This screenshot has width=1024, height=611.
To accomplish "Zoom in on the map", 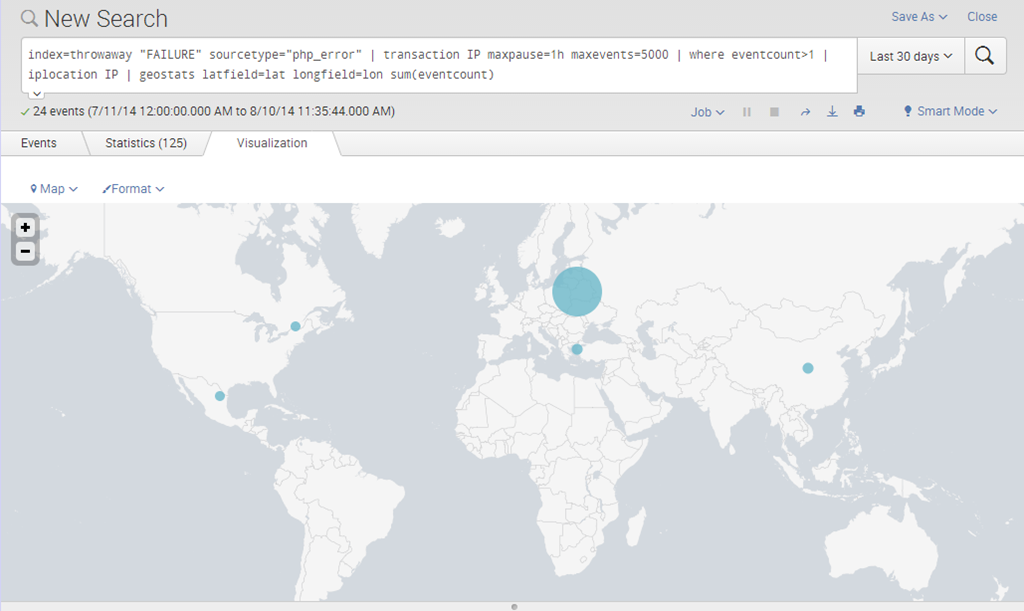I will pyautogui.click(x=25, y=228).
